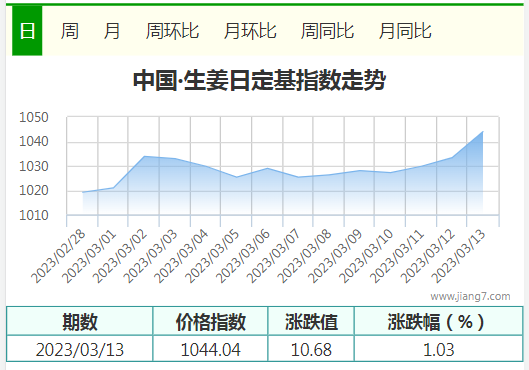The image size is (529, 370).
Task: Click the 2023/03/13 peak point on chart
Action: tap(483, 132)
